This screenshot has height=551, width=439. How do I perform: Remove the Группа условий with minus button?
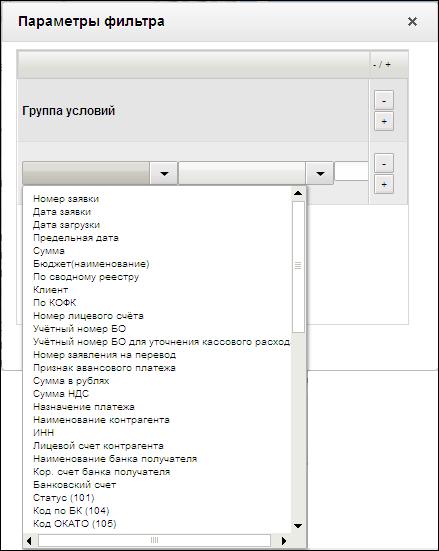pos(384,100)
